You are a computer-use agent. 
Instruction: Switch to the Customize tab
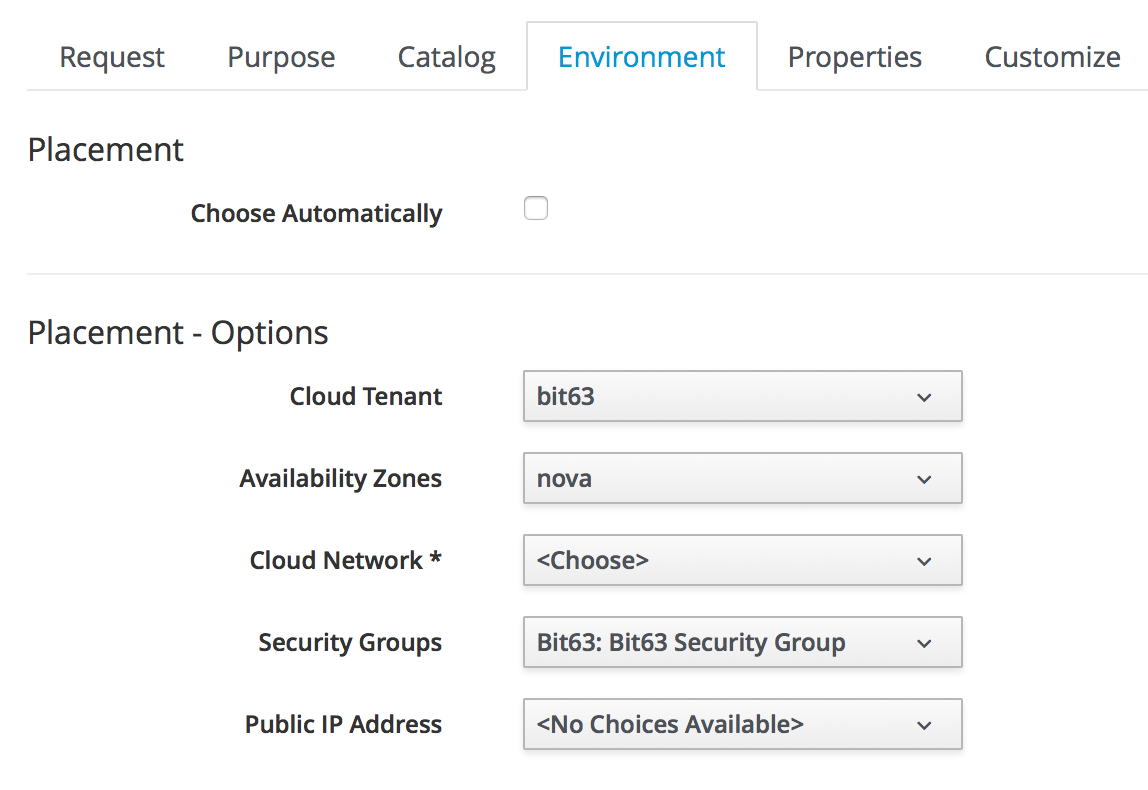1052,57
